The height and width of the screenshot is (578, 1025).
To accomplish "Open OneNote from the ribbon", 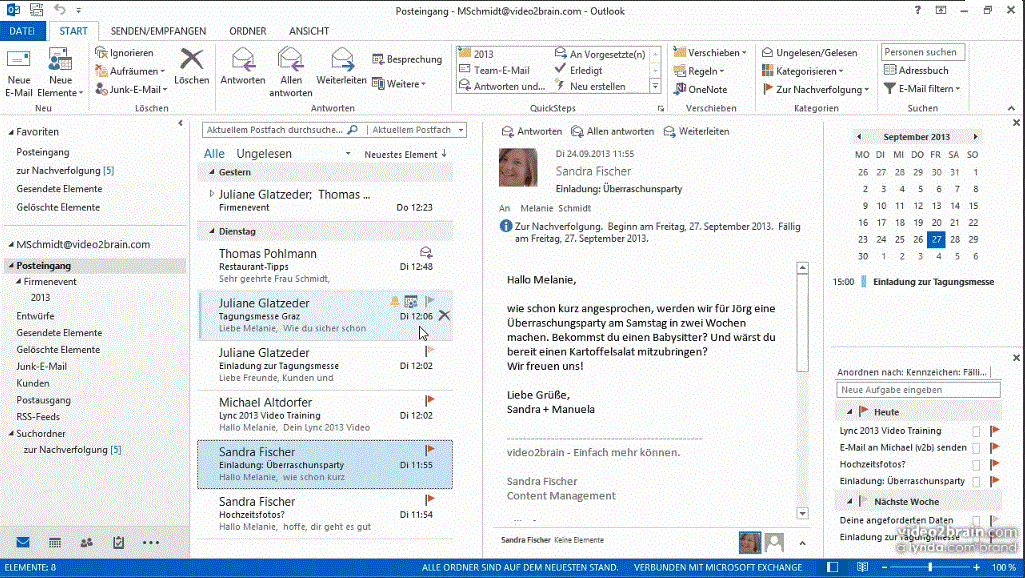I will tap(701, 89).
